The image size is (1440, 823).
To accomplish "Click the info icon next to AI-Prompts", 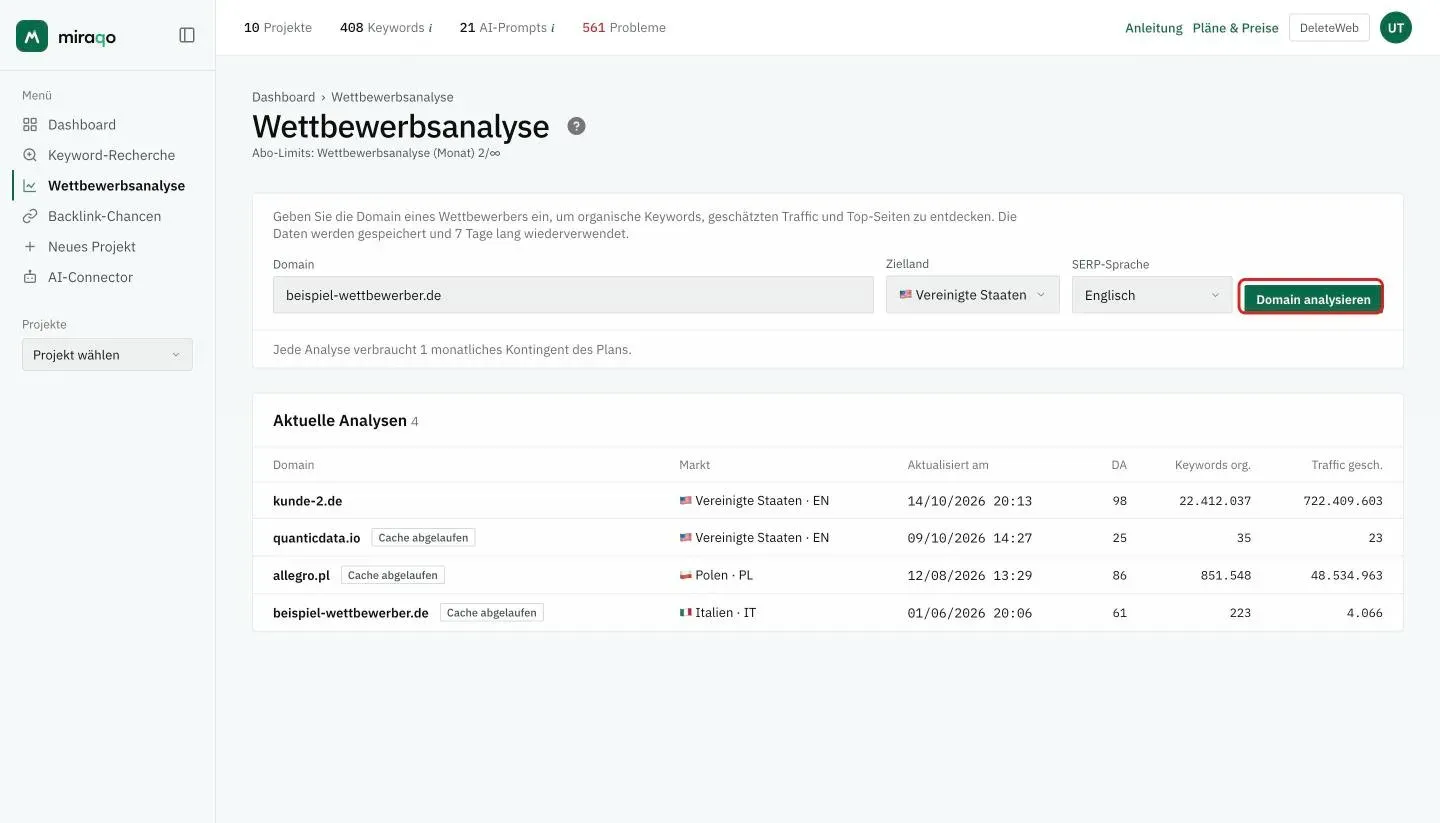I will (552, 28).
